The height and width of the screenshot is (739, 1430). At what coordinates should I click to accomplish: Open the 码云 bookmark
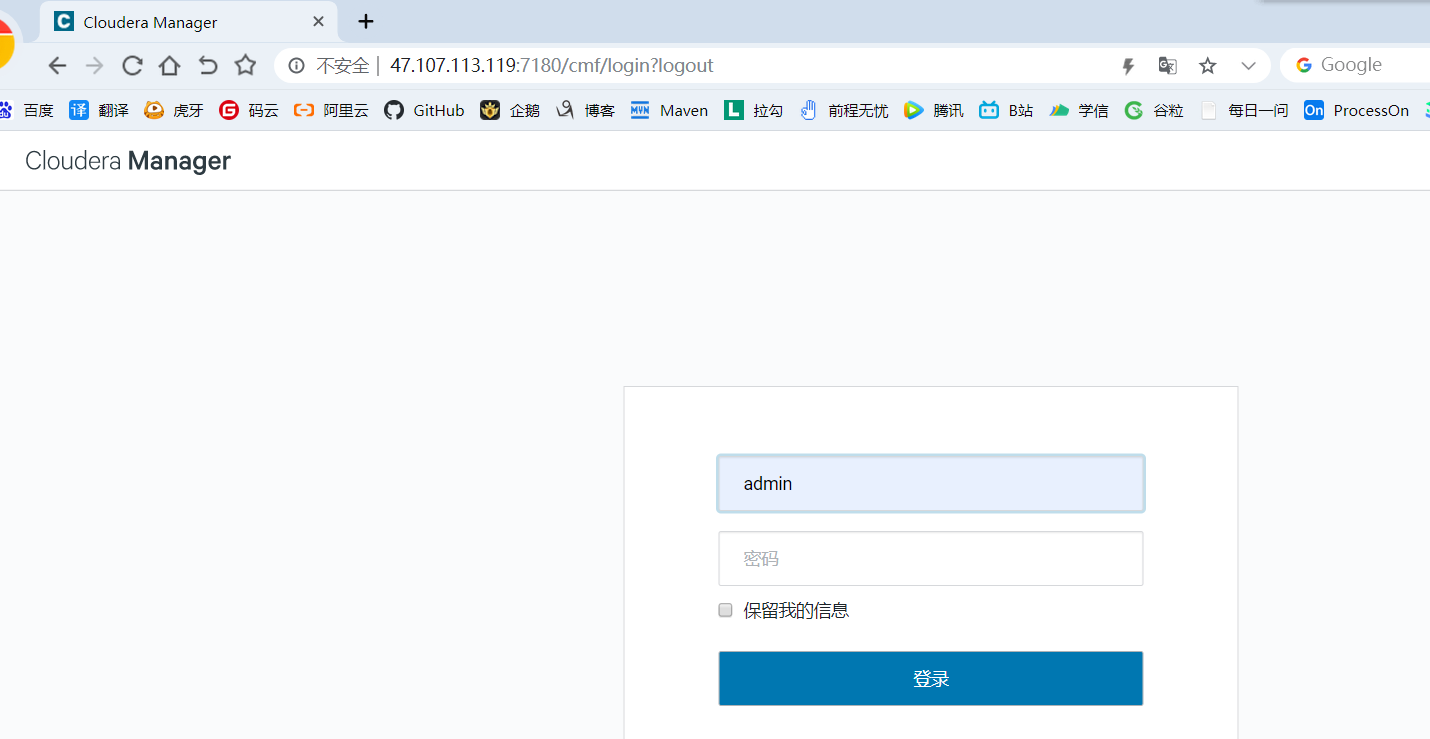pos(249,111)
